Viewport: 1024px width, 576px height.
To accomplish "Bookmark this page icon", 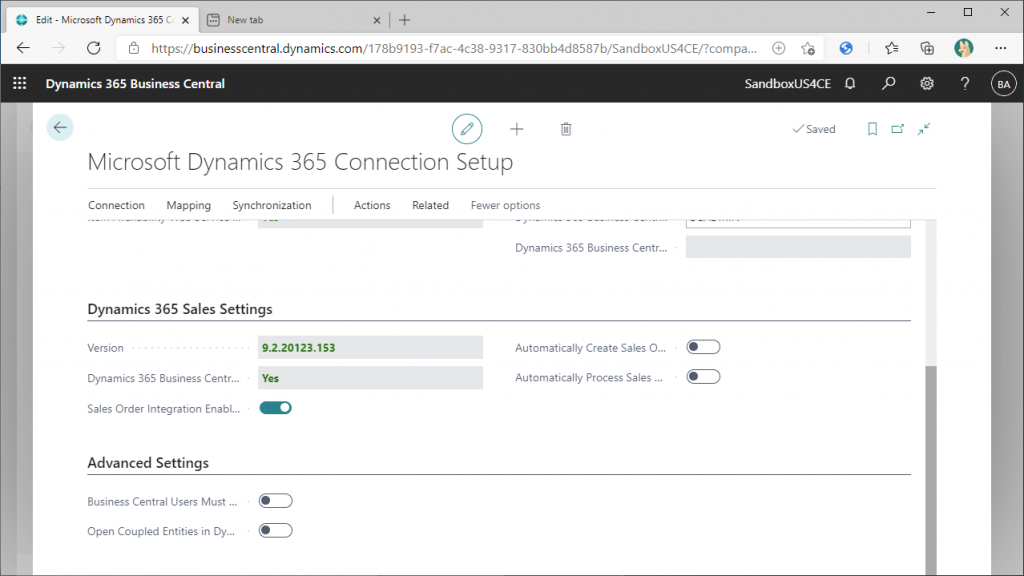I will click(x=872, y=129).
